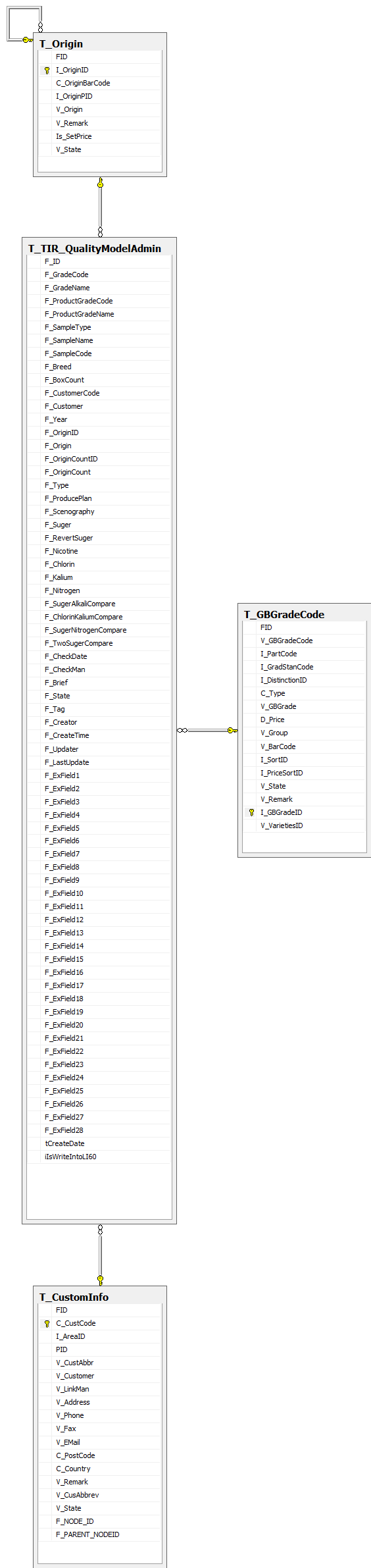The height and width of the screenshot is (1568, 371).
Task: Select the T_GBGradeCode table header
Action: pyautogui.click(x=284, y=615)
